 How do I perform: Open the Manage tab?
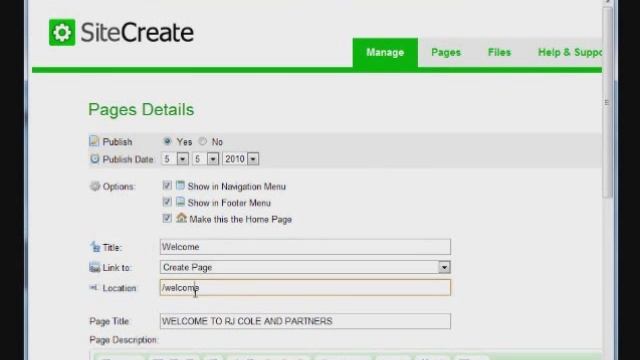pos(385,53)
